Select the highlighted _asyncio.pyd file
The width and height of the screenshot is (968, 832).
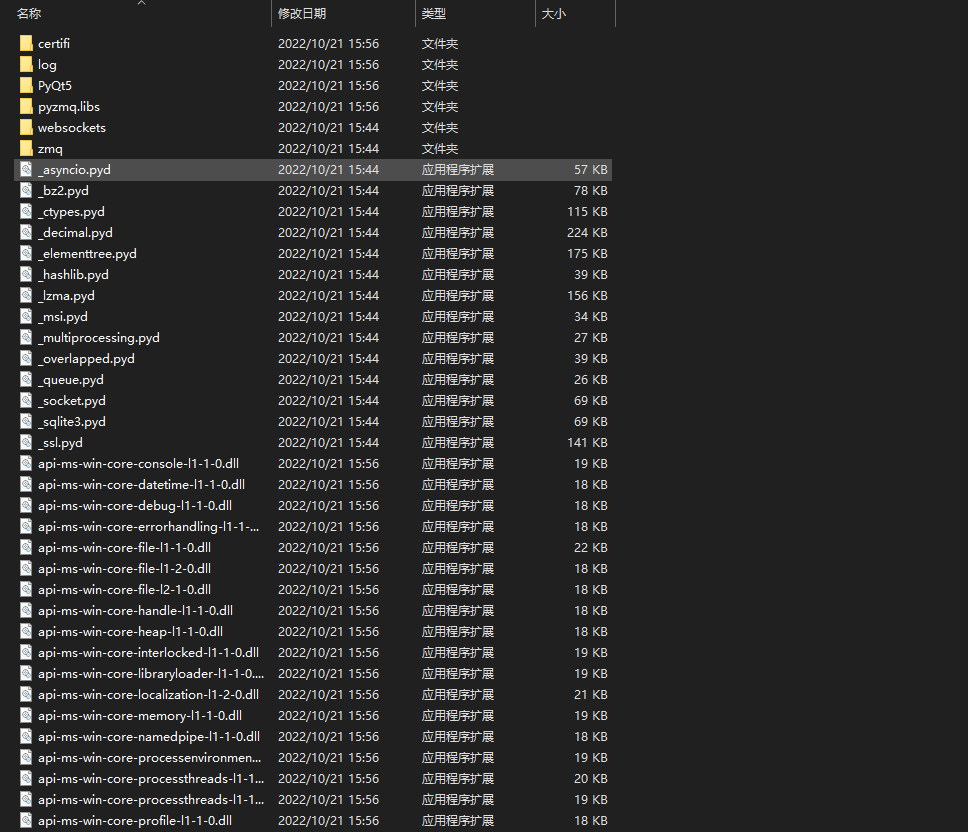(72, 169)
